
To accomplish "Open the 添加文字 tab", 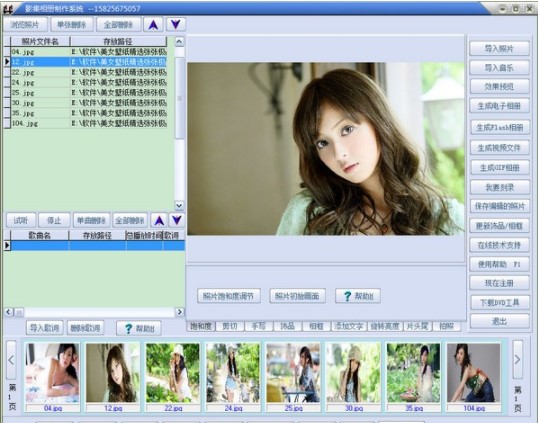I will coord(348,326).
